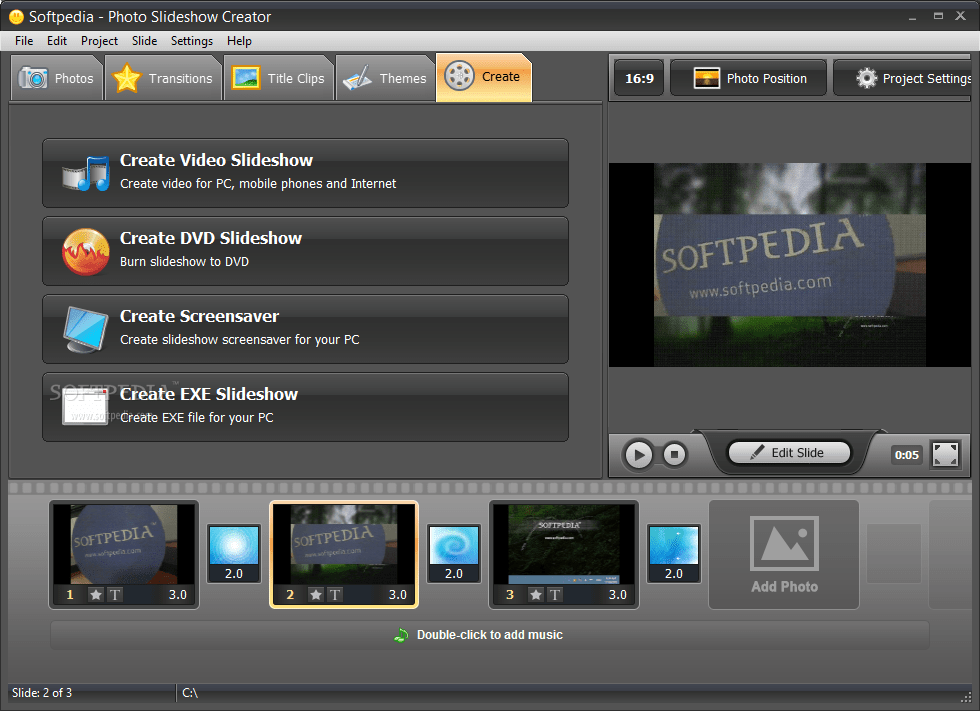Click the Photos tab camera icon
The width and height of the screenshot is (980, 711).
[33, 78]
